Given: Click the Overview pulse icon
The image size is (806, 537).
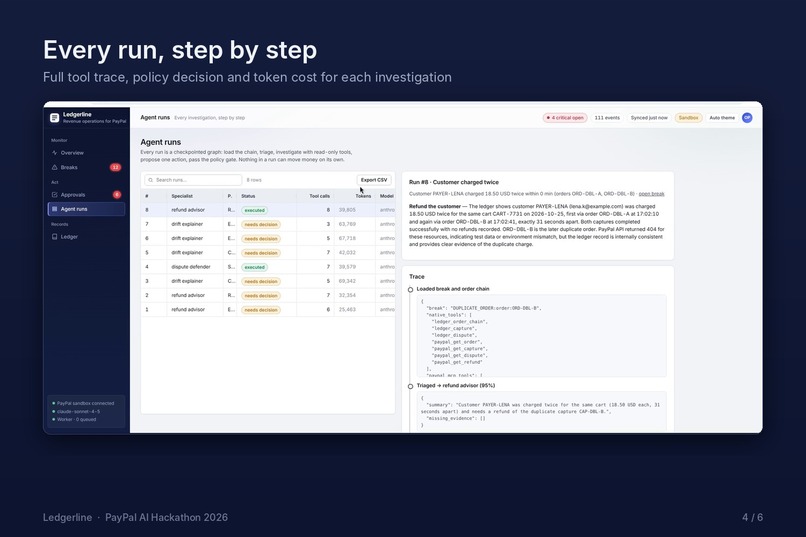Looking at the screenshot, I should [54, 153].
